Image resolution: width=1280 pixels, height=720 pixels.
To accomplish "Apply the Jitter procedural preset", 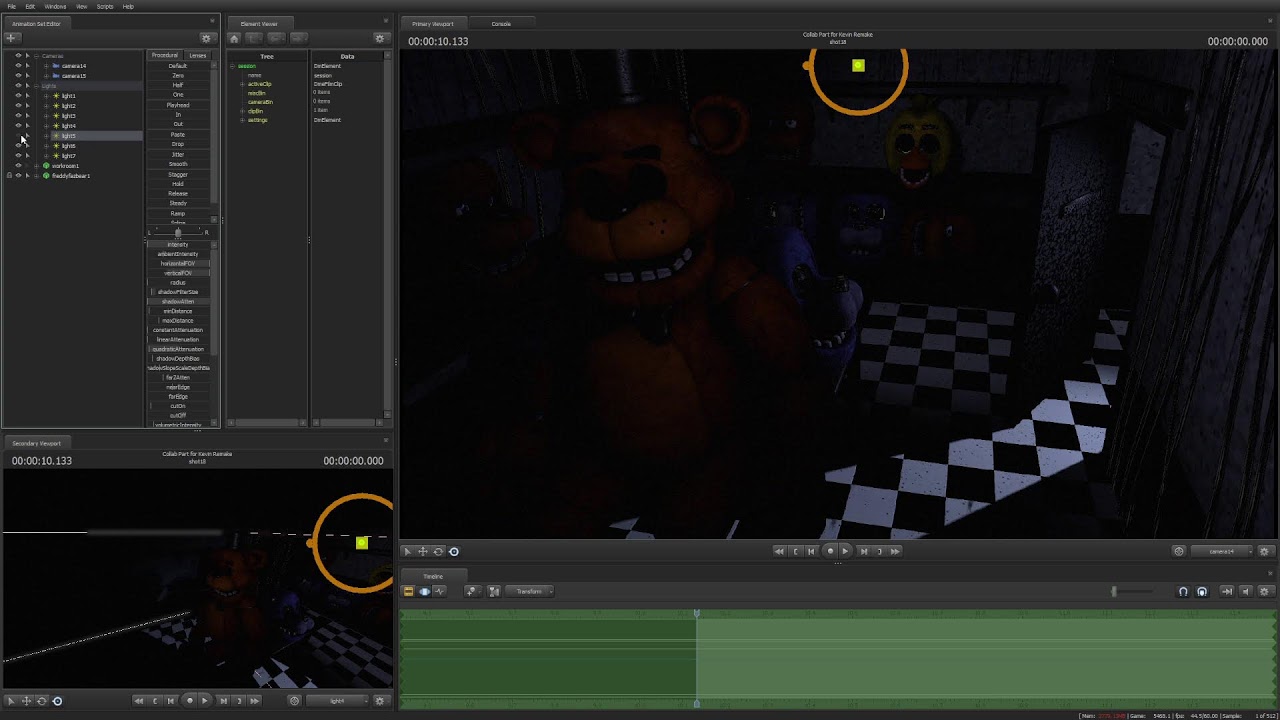I will coord(178,154).
